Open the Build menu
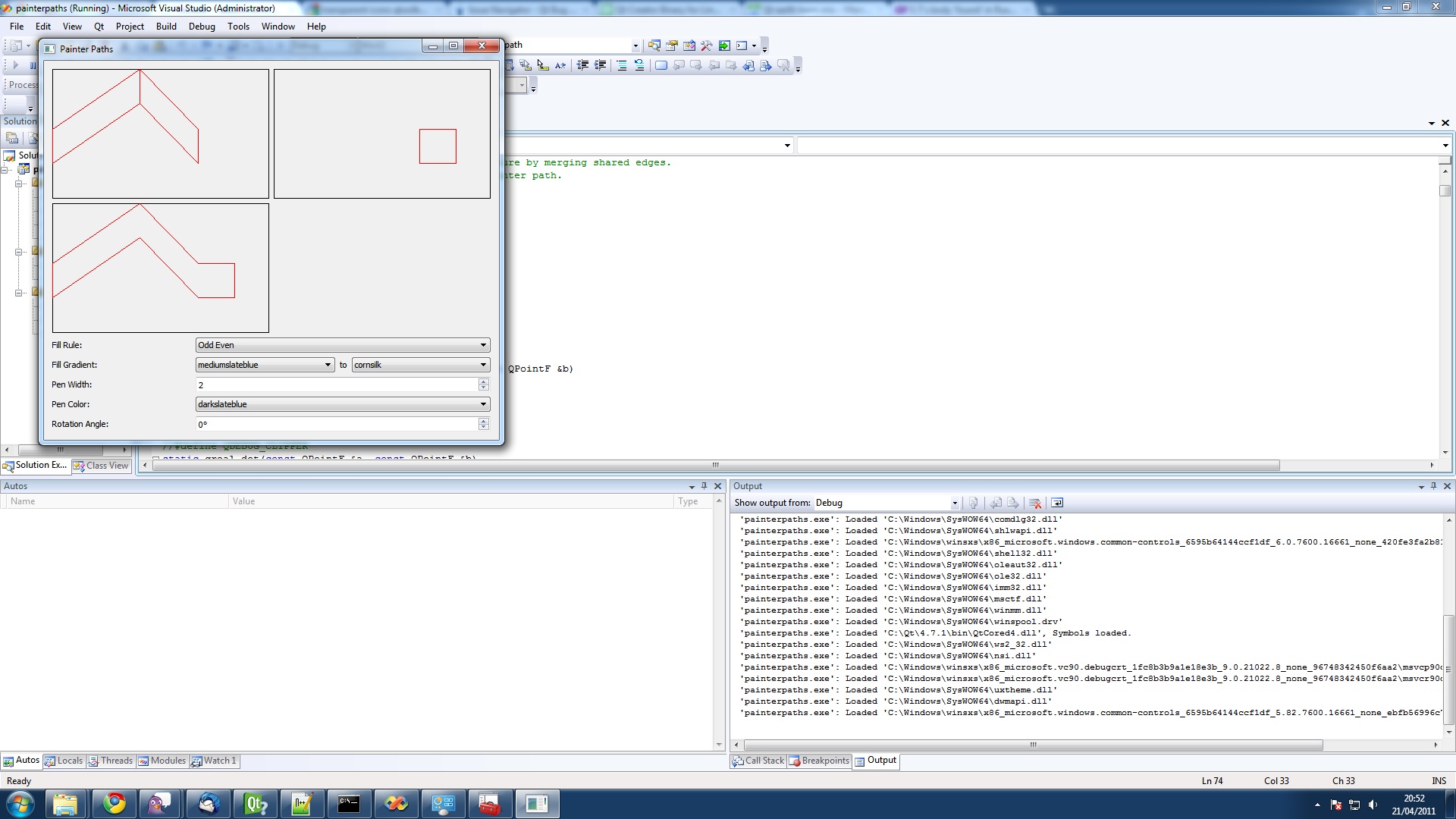1456x819 pixels. tap(166, 26)
